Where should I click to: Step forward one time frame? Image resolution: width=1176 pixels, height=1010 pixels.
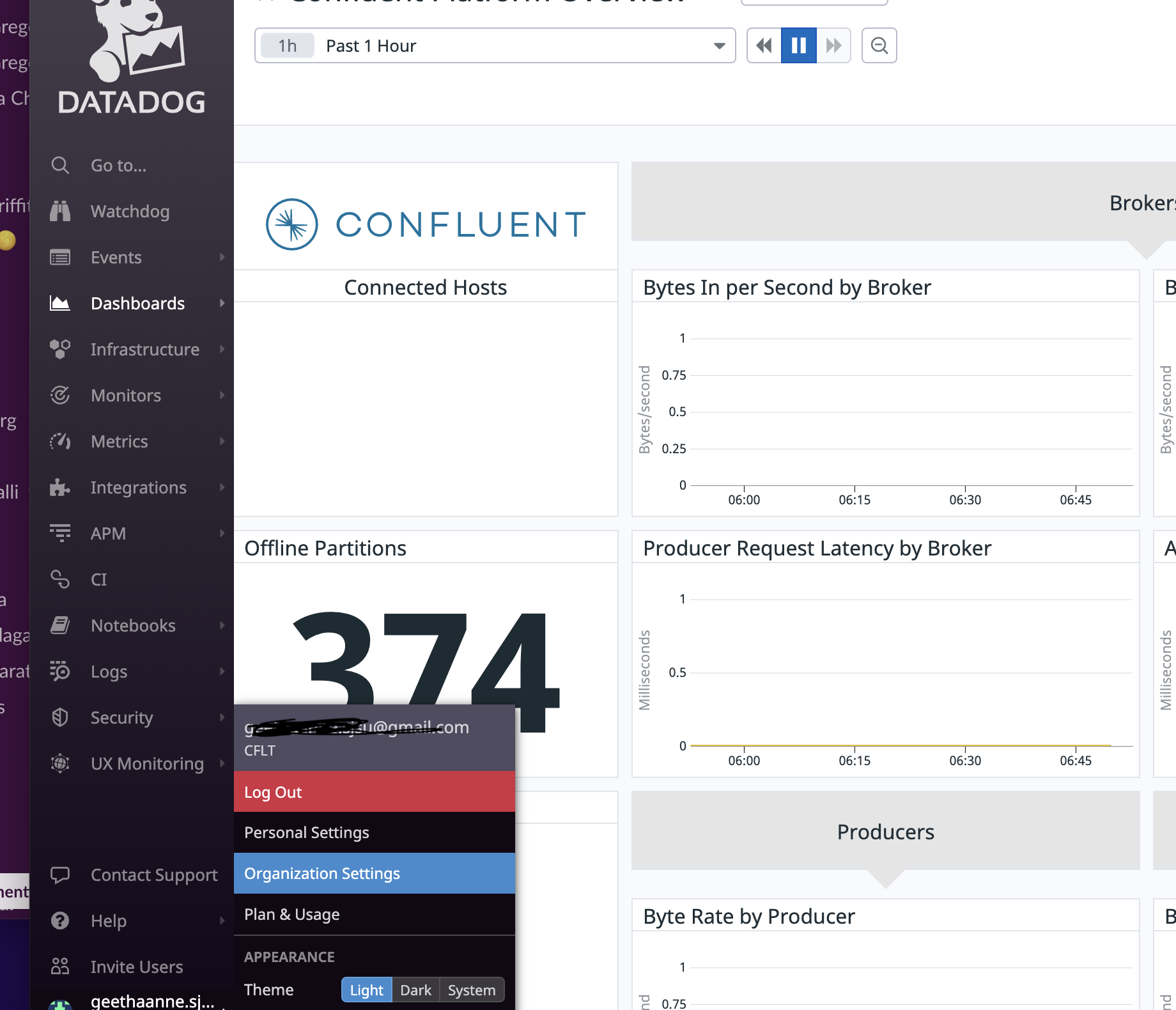click(x=833, y=45)
